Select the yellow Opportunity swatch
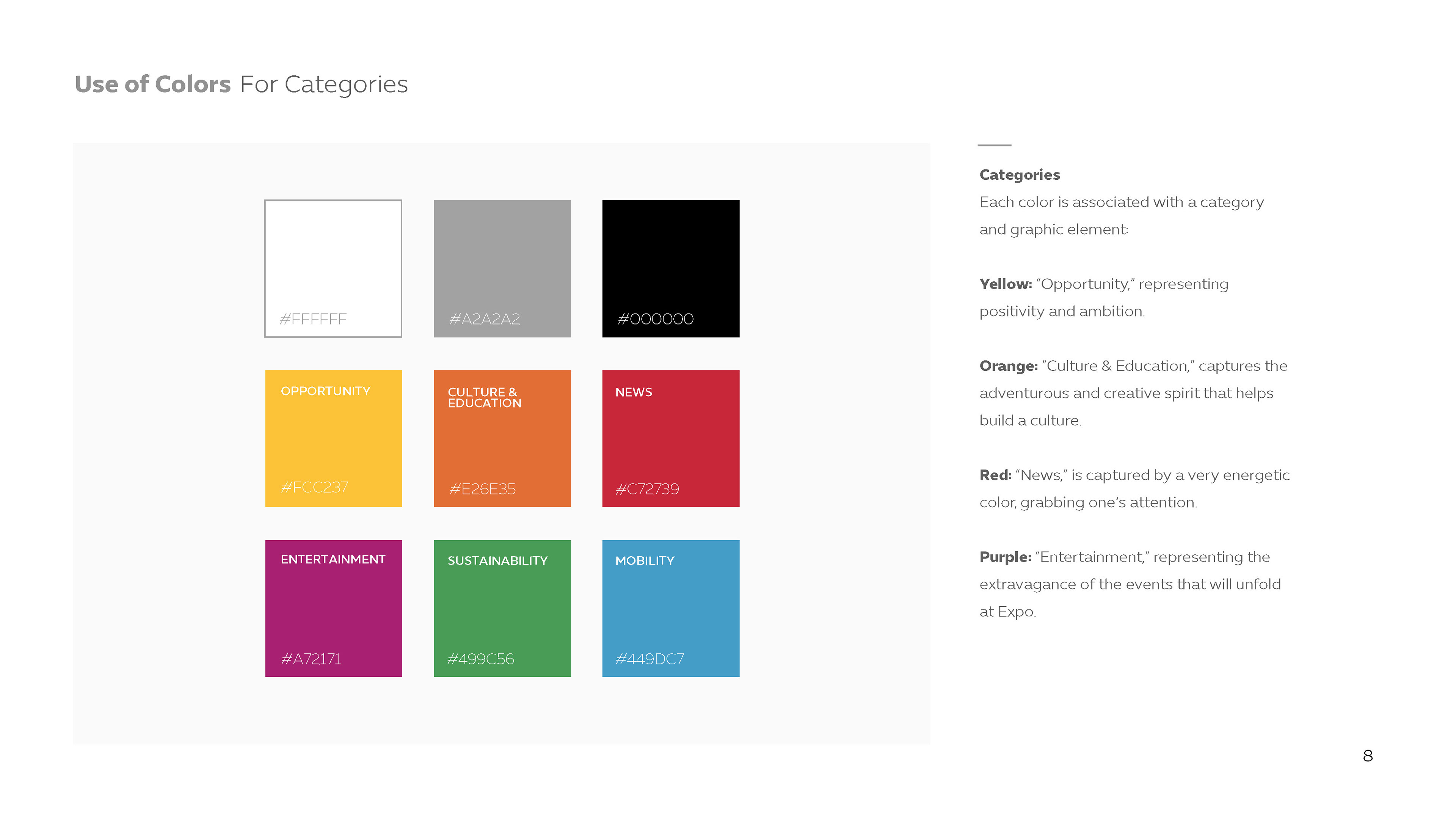 coord(333,438)
